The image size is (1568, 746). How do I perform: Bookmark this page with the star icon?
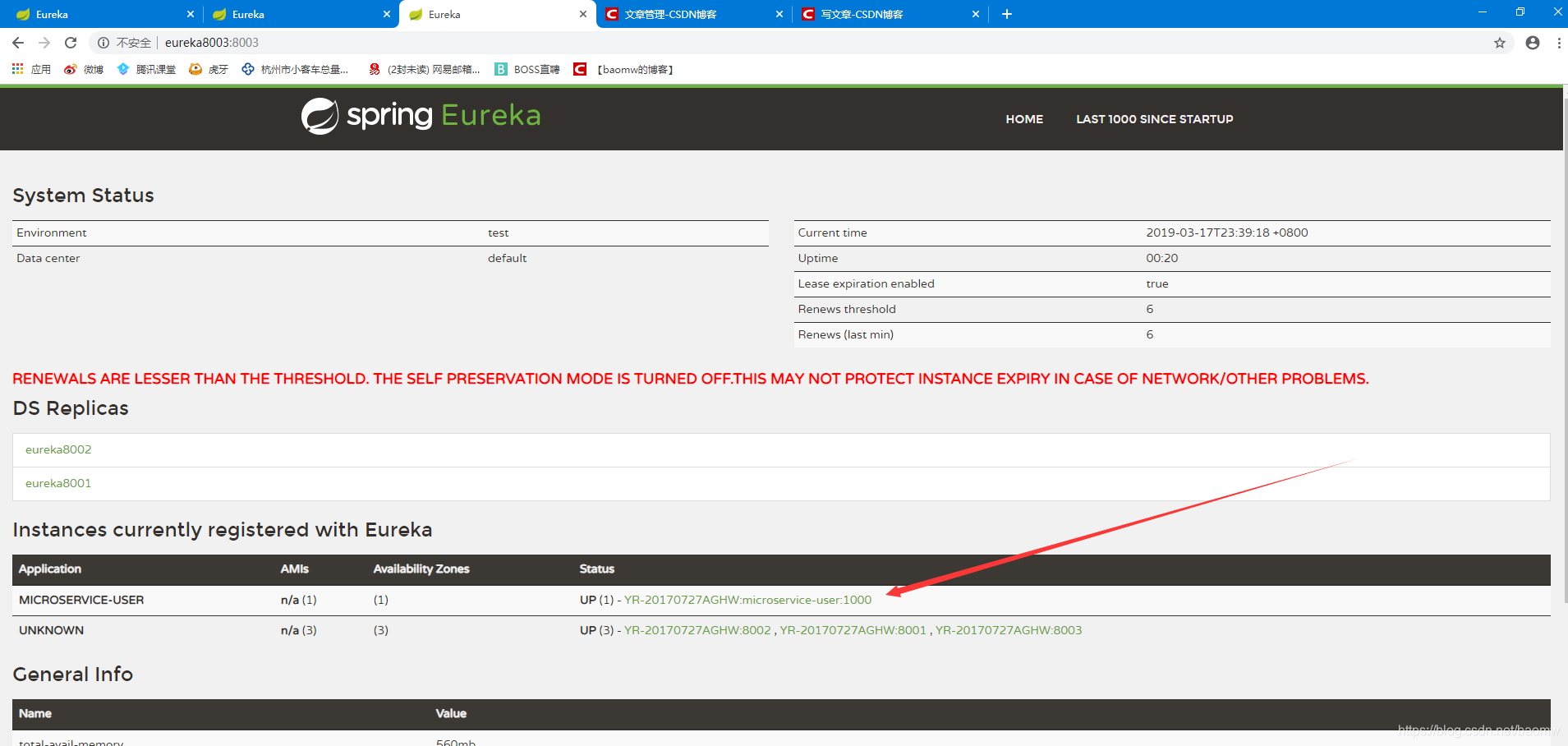pyautogui.click(x=1500, y=43)
